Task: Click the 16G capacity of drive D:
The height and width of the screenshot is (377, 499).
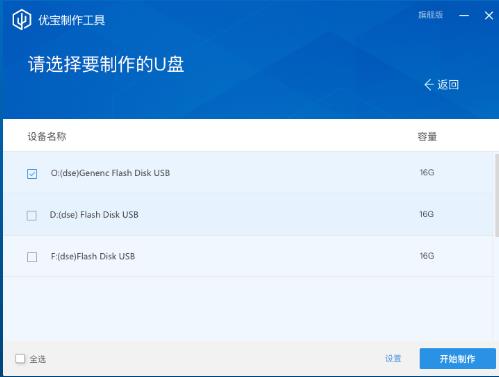Action: pos(427,214)
